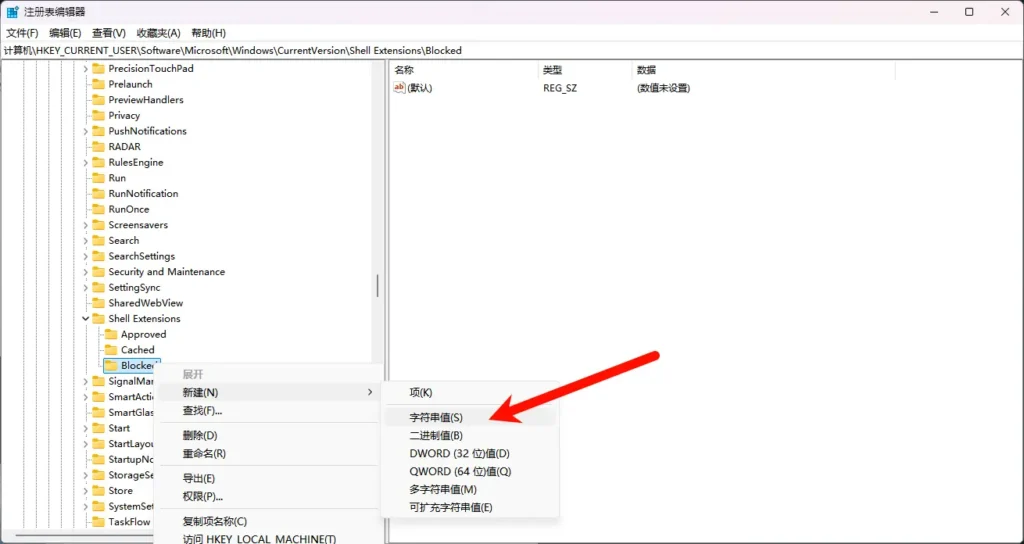
Task: Click the RunOnce folder icon
Action: click(x=98, y=210)
